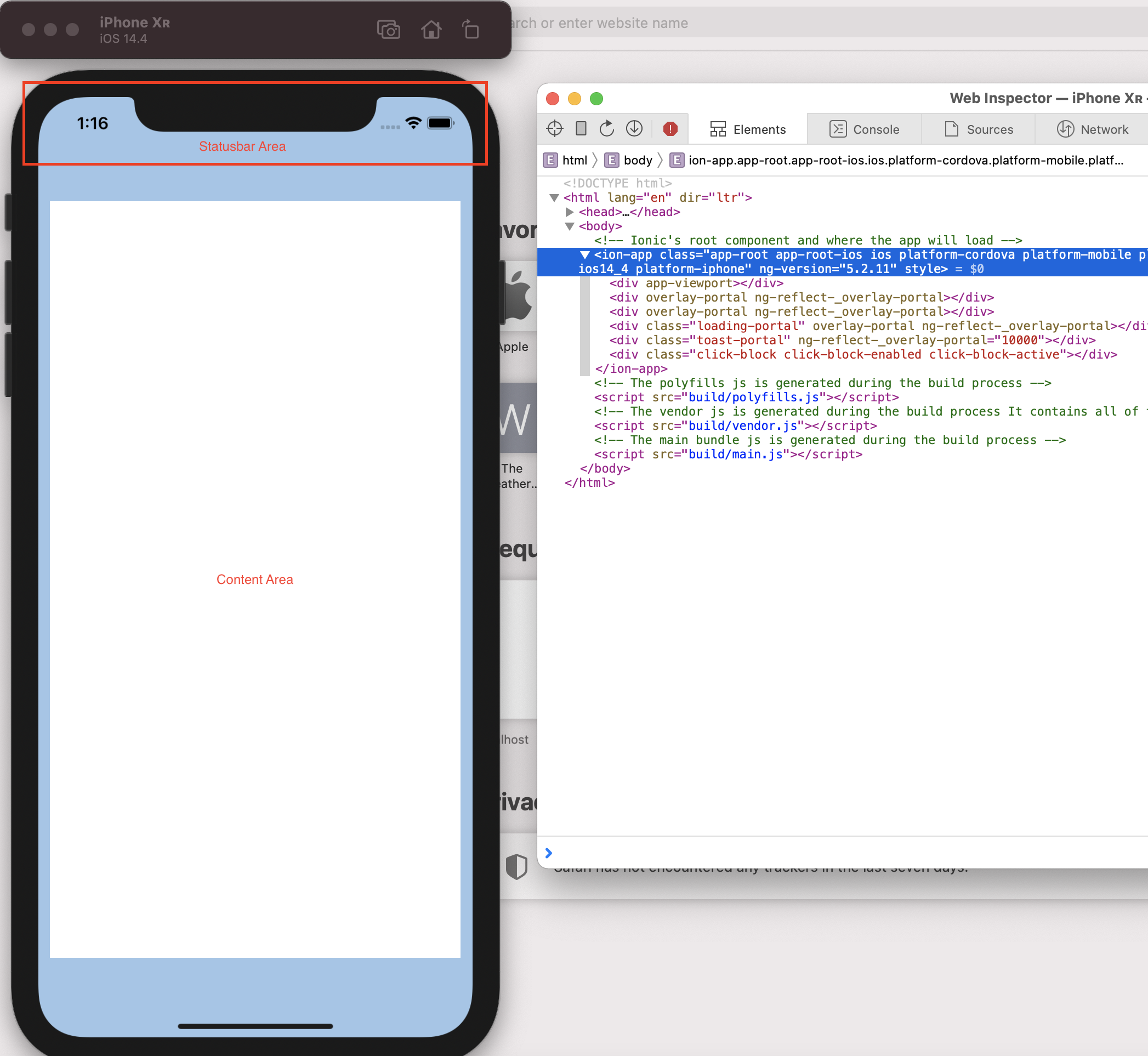1148x1056 pixels.
Task: Switch to the Sources tab
Action: tap(988, 128)
